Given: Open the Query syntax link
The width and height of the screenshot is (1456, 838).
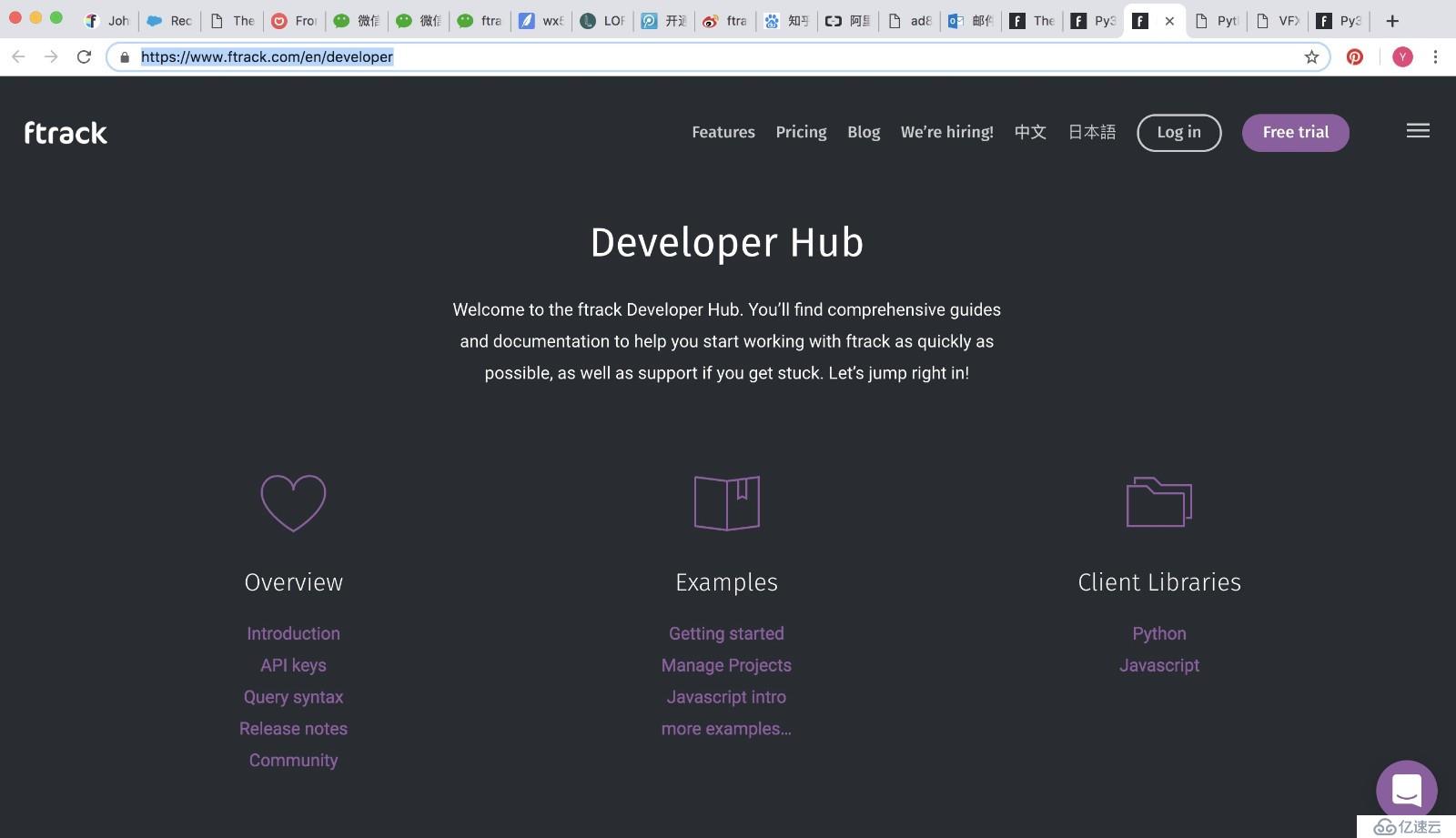Looking at the screenshot, I should (x=293, y=697).
